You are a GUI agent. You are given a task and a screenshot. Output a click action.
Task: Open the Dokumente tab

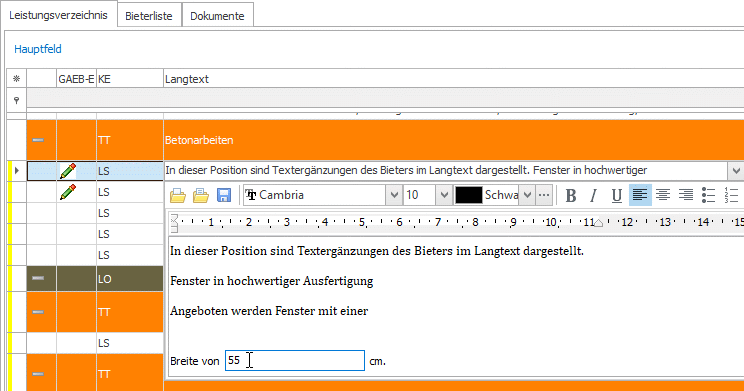tap(217, 16)
